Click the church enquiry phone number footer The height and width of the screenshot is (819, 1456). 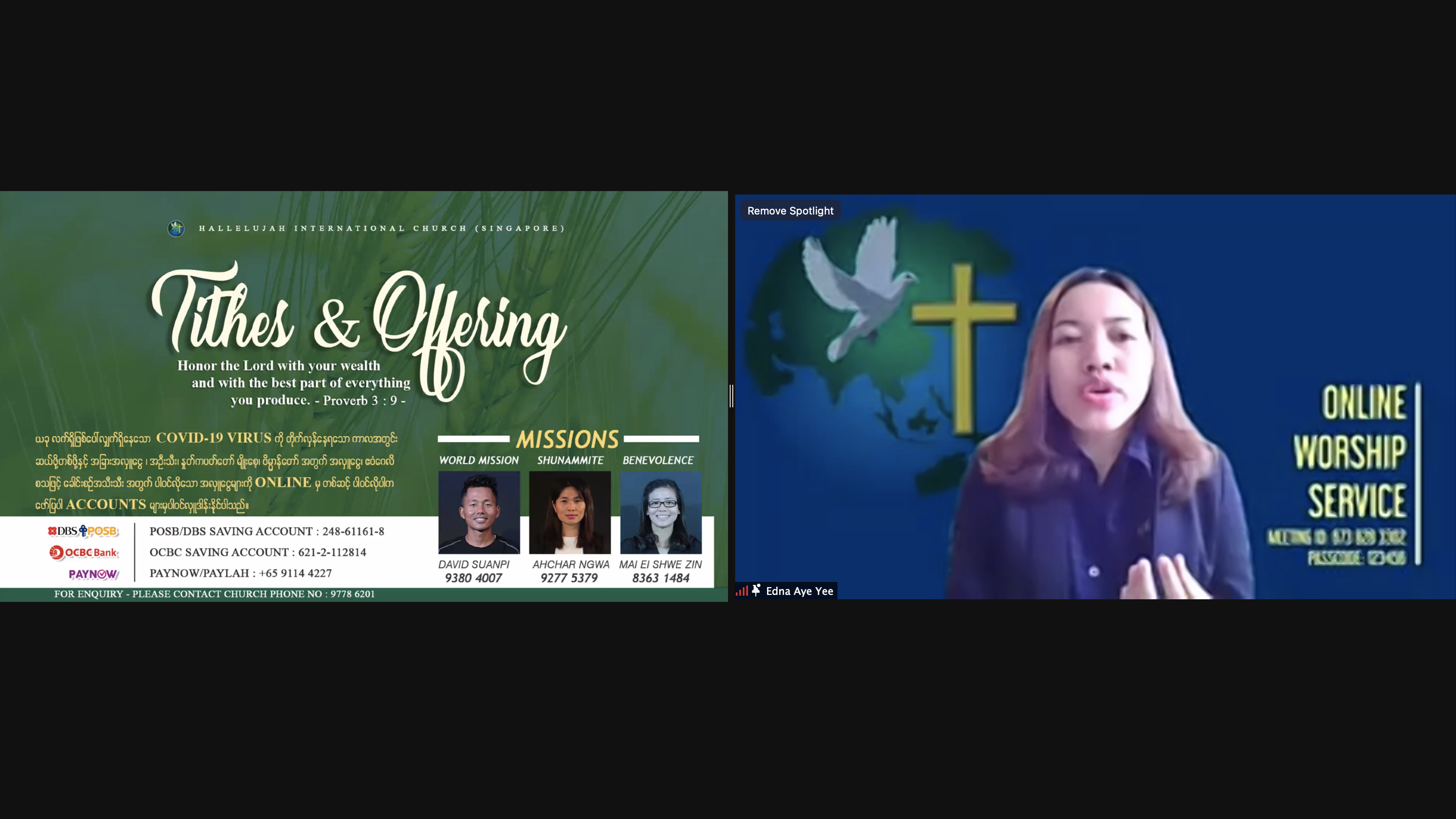pos(214,594)
